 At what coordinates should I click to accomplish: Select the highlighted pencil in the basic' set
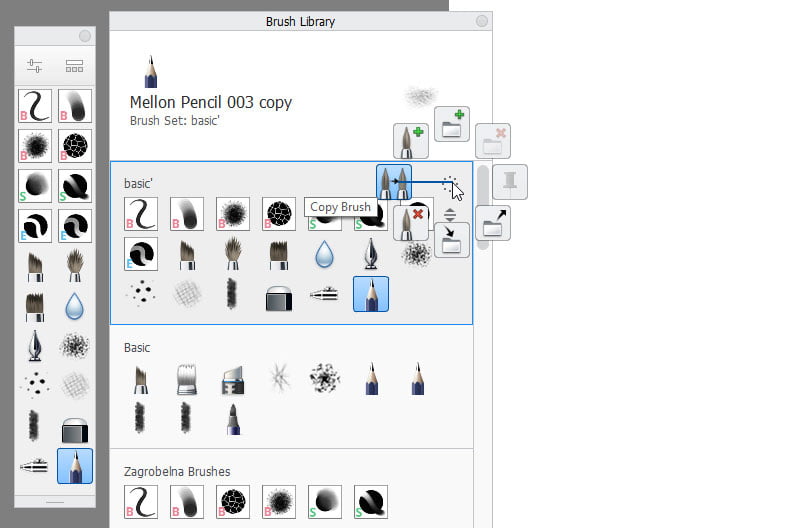[371, 295]
